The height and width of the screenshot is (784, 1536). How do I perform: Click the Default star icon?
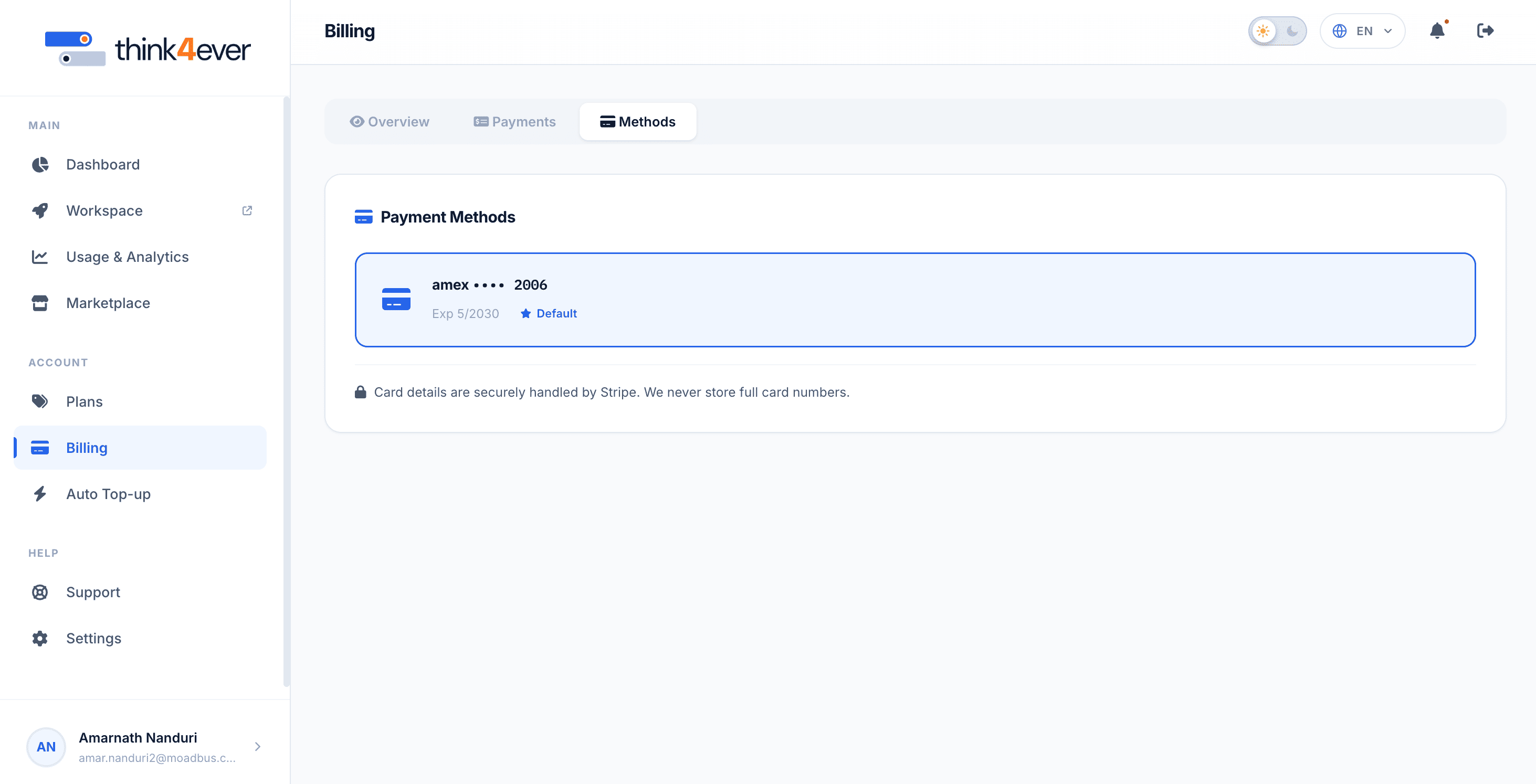click(x=525, y=314)
